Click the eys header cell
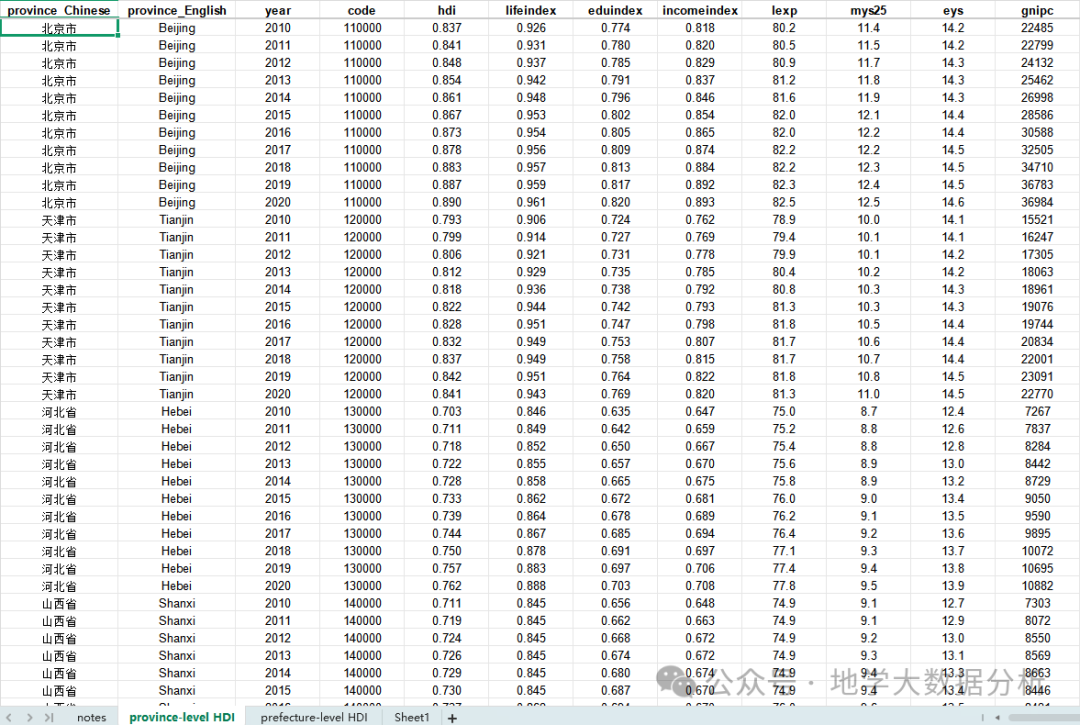 (953, 10)
